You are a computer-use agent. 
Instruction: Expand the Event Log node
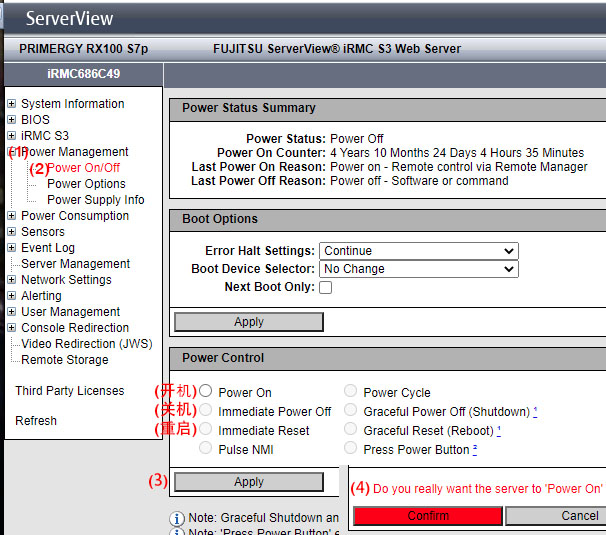tap(12, 247)
